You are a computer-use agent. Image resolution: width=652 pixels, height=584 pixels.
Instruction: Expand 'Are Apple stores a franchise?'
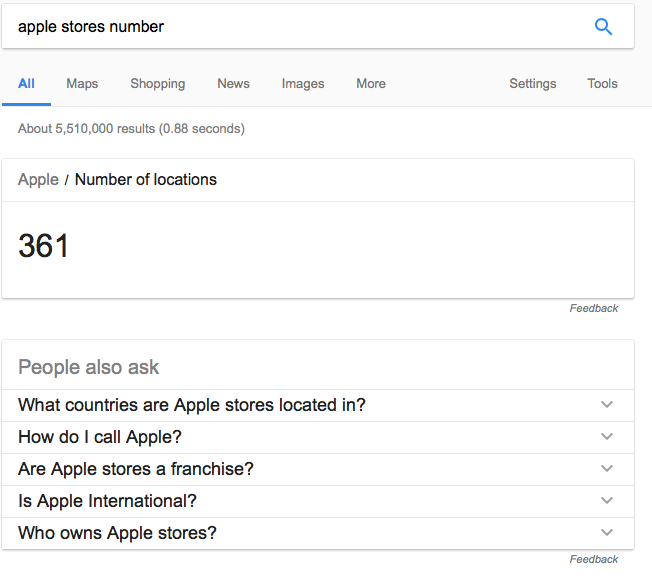318,469
